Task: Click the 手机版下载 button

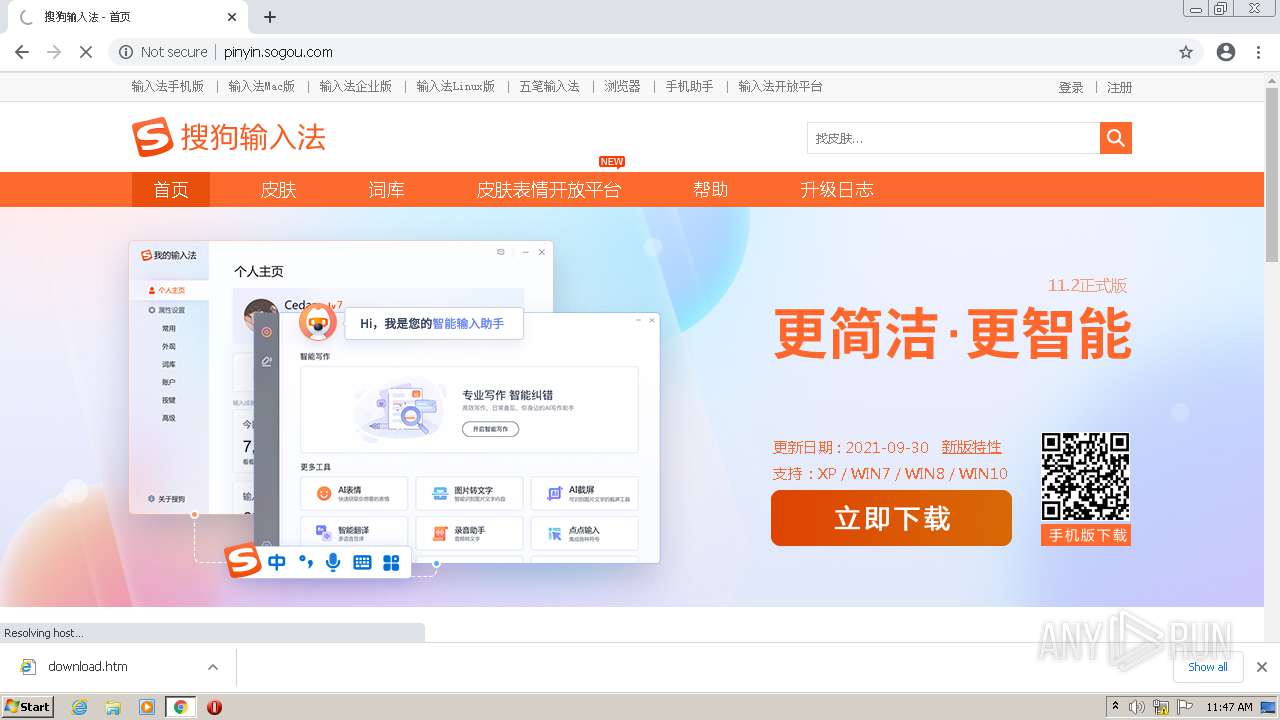Action: [1086, 535]
